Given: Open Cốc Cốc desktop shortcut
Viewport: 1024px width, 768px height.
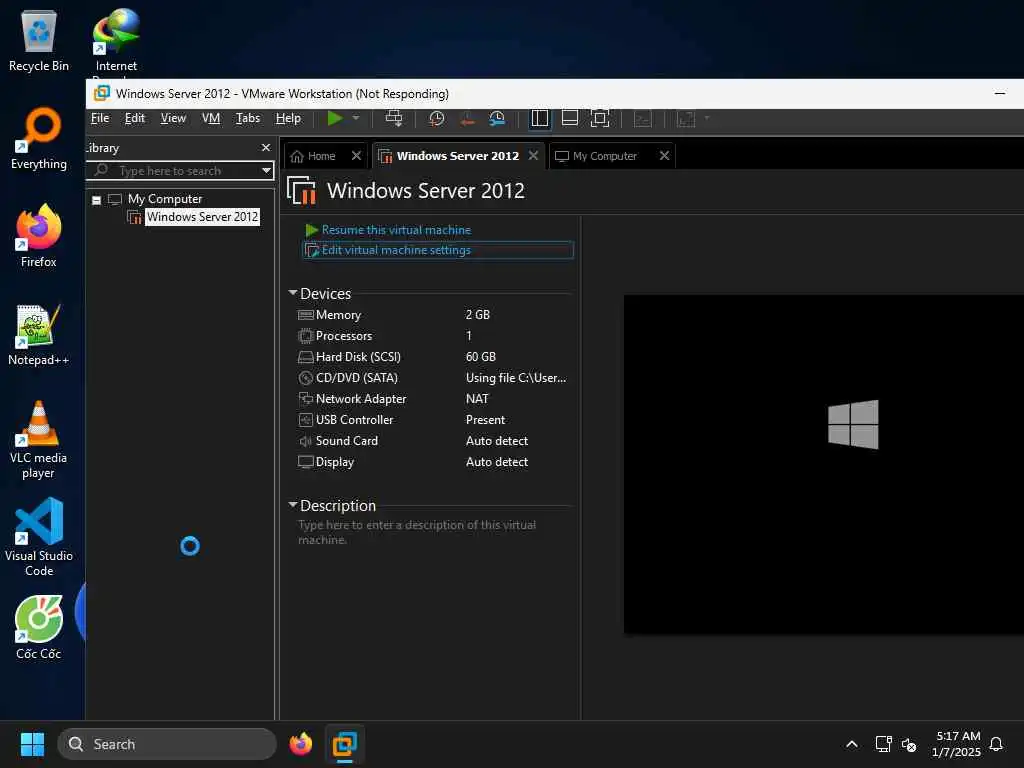Looking at the screenshot, I should coord(39,628).
